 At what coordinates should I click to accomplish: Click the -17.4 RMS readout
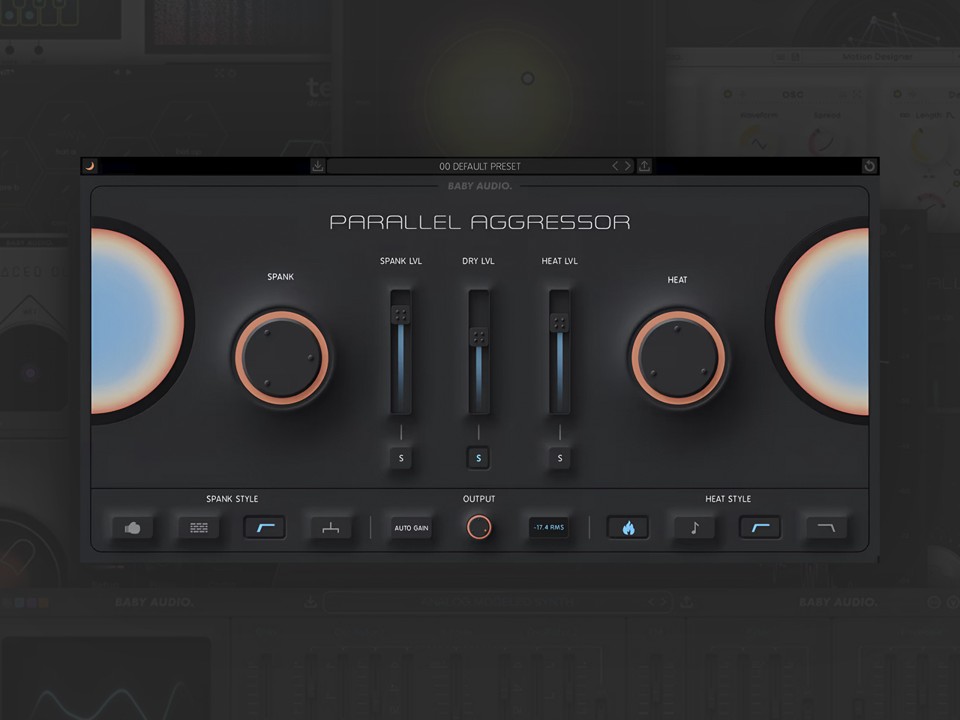(549, 527)
